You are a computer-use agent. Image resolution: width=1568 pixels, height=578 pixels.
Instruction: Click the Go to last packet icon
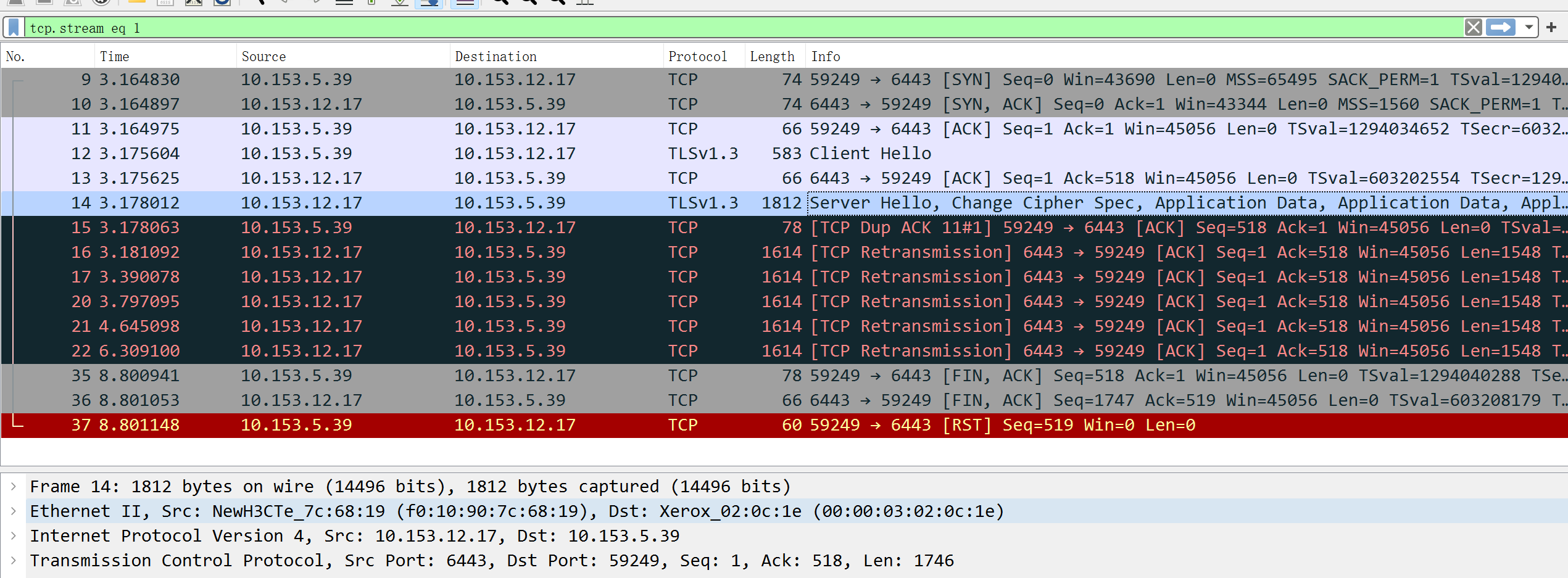click(400, 3)
